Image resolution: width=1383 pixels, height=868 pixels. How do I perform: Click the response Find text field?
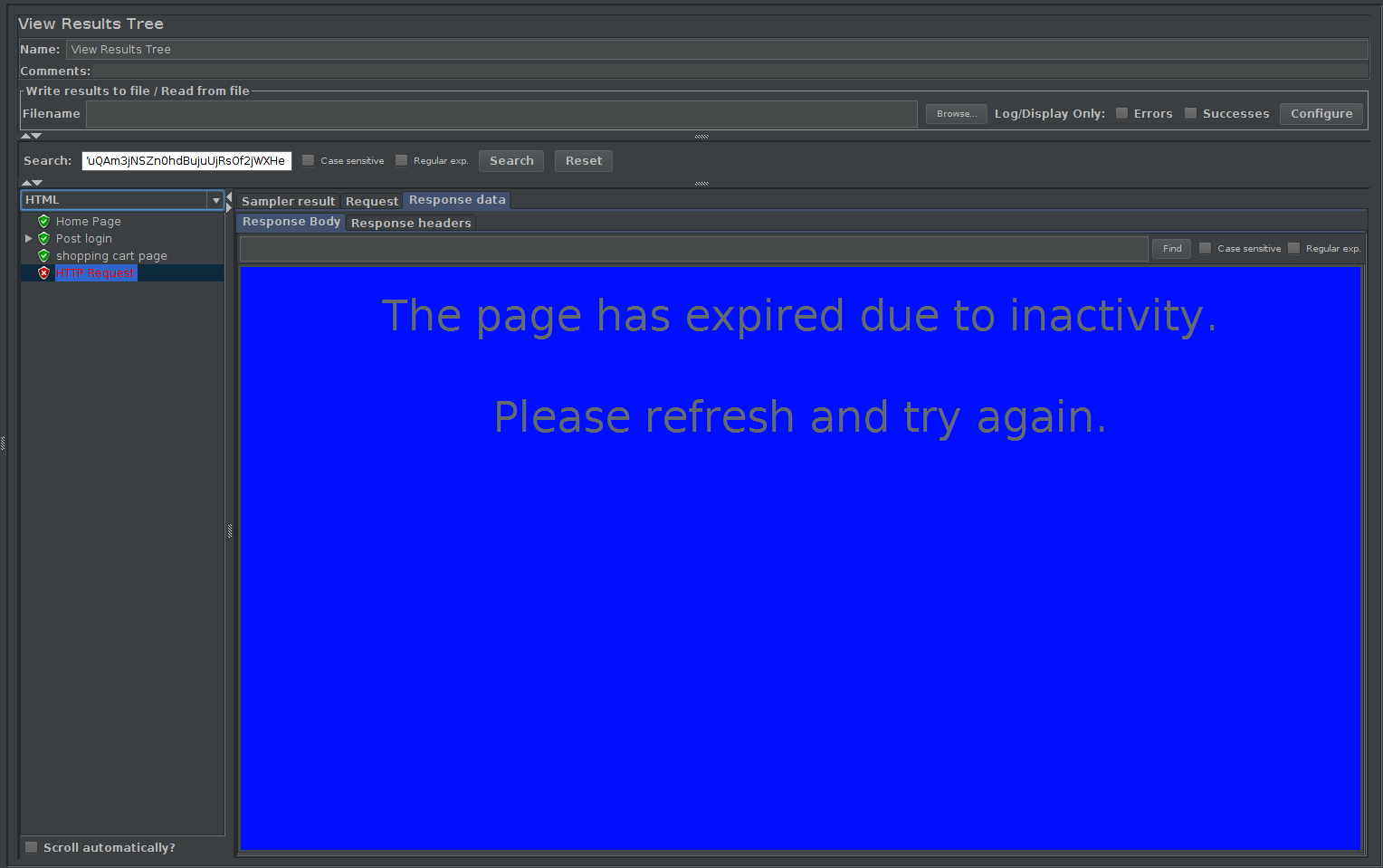click(x=694, y=248)
